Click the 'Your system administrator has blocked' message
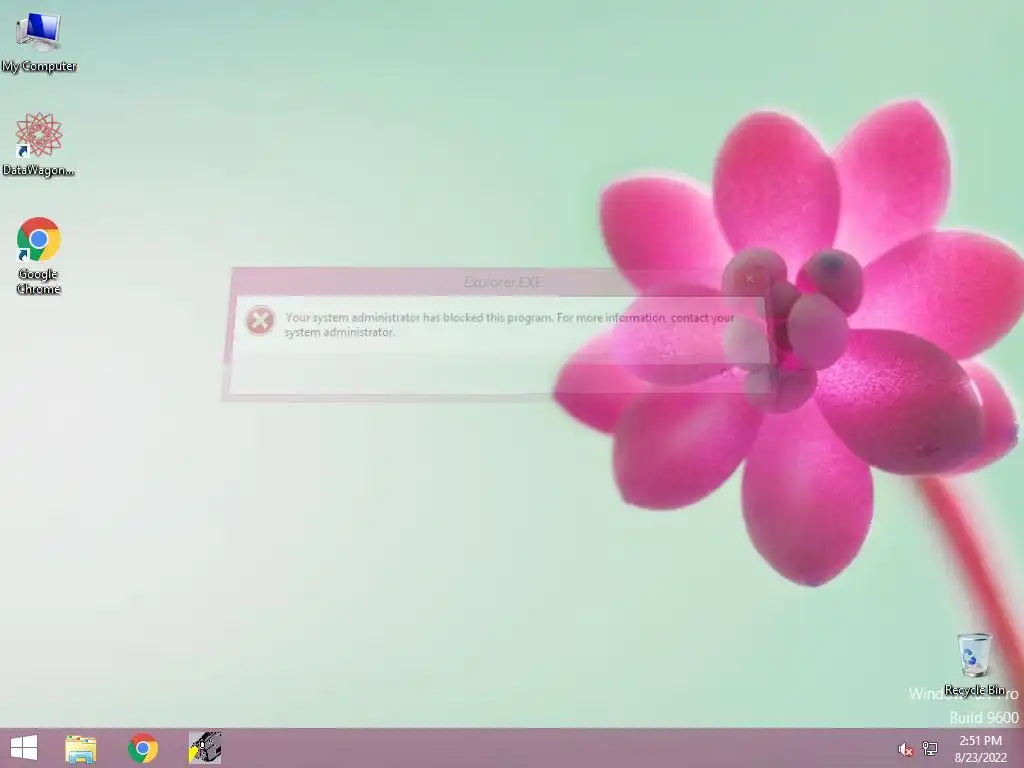 point(509,325)
